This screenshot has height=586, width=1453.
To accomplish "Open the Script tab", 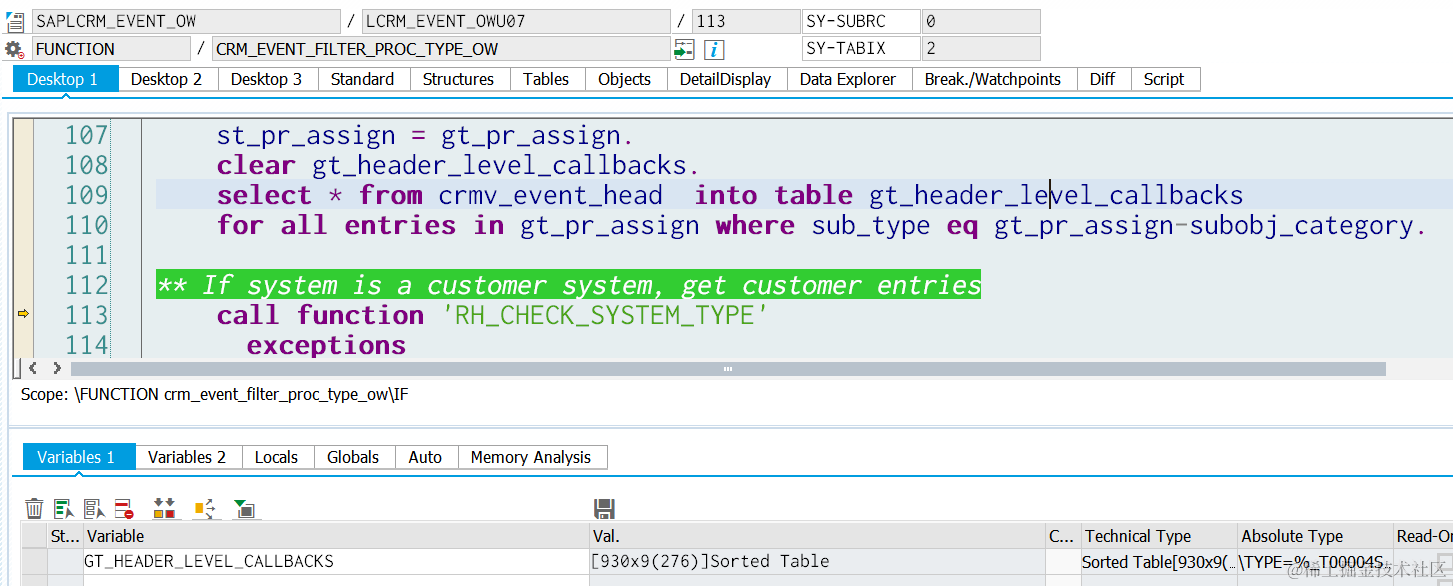I will 1164,79.
